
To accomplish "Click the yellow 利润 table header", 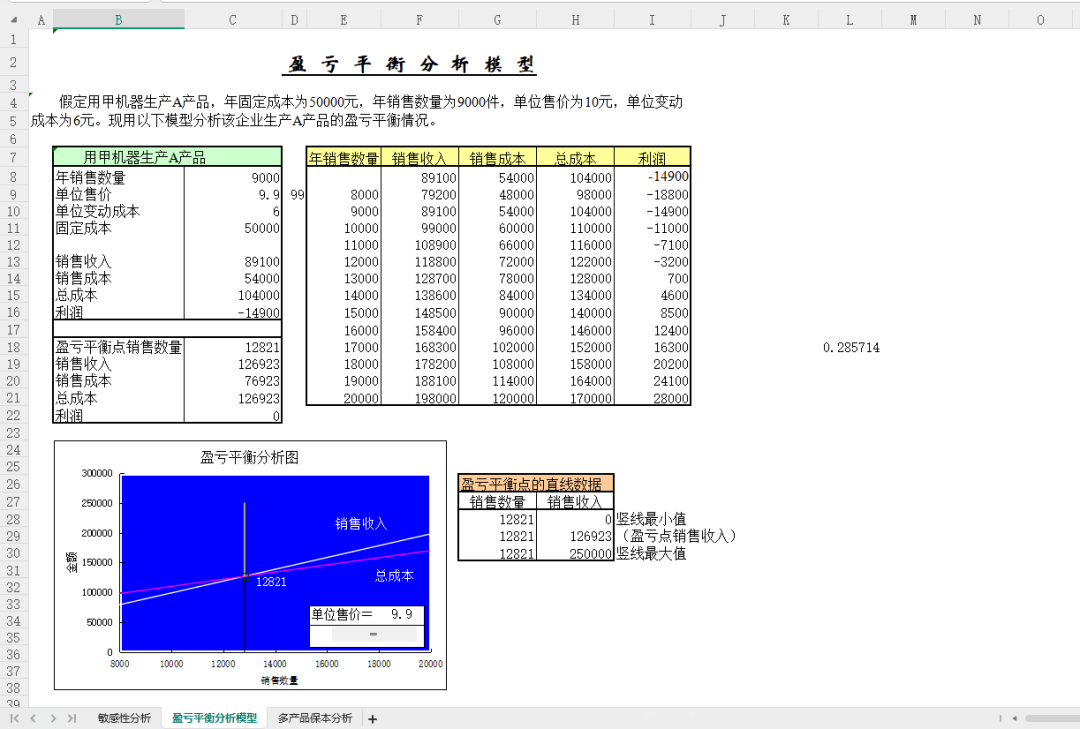I will pos(652,158).
